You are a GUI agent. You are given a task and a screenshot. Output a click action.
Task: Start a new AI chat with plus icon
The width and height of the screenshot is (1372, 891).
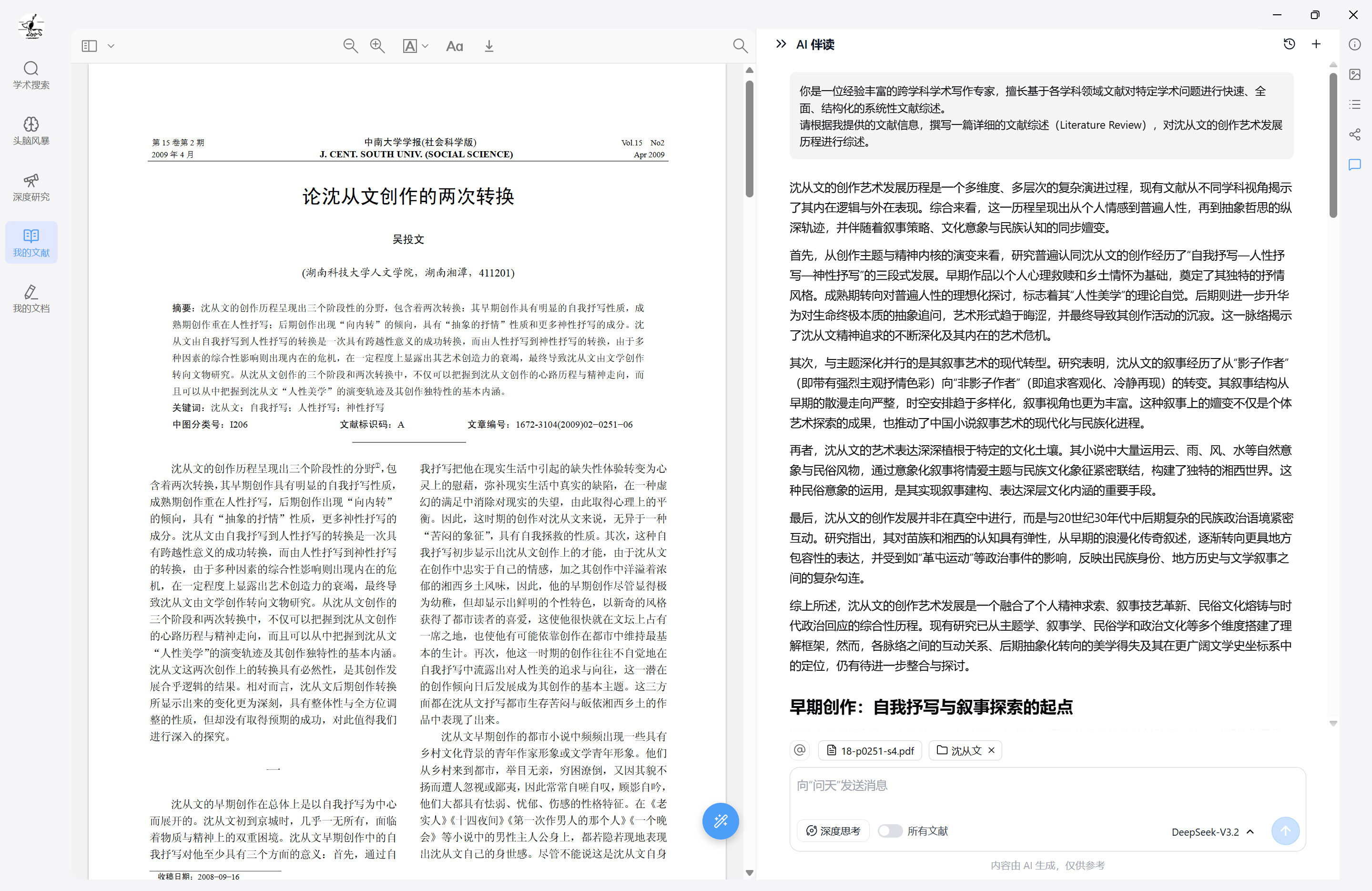pos(1316,44)
